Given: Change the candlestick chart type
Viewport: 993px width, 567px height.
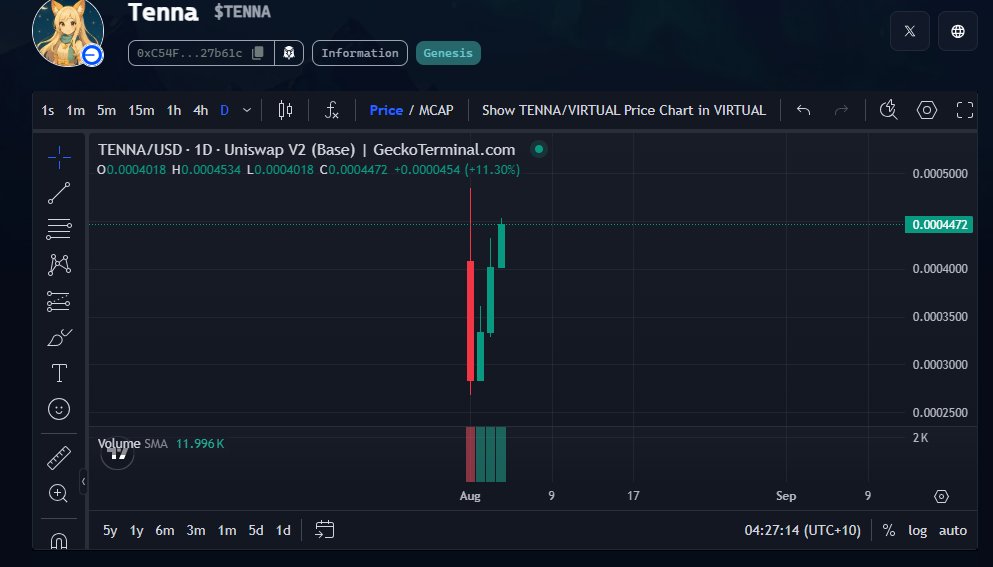Looking at the screenshot, I should tap(285, 110).
